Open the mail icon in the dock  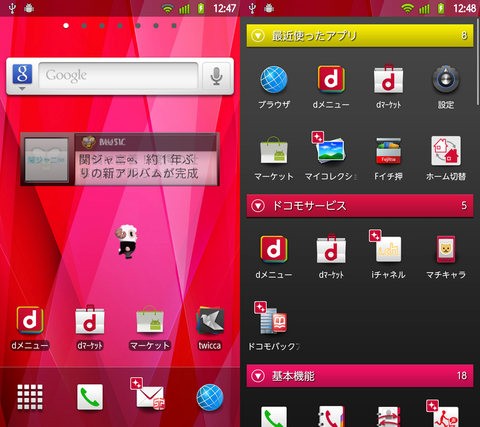147,394
